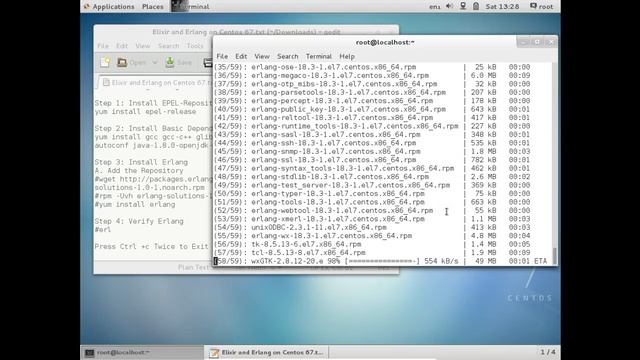Screen dimensions: 640x360
Task: Open the terminal View menu
Action: click(x=262, y=56)
